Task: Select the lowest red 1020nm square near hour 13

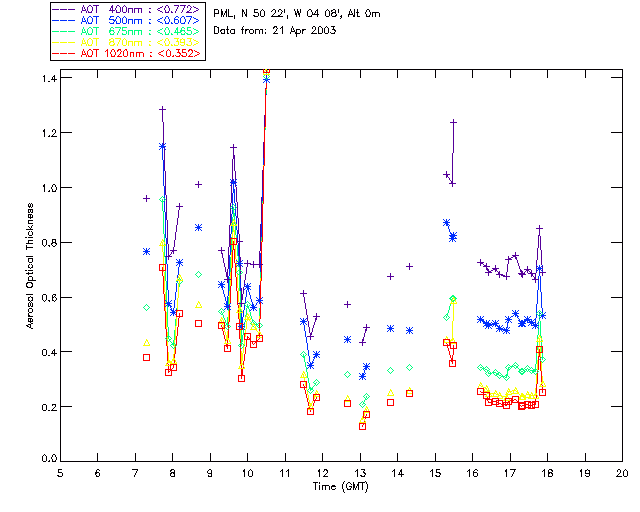Action: 362,426
